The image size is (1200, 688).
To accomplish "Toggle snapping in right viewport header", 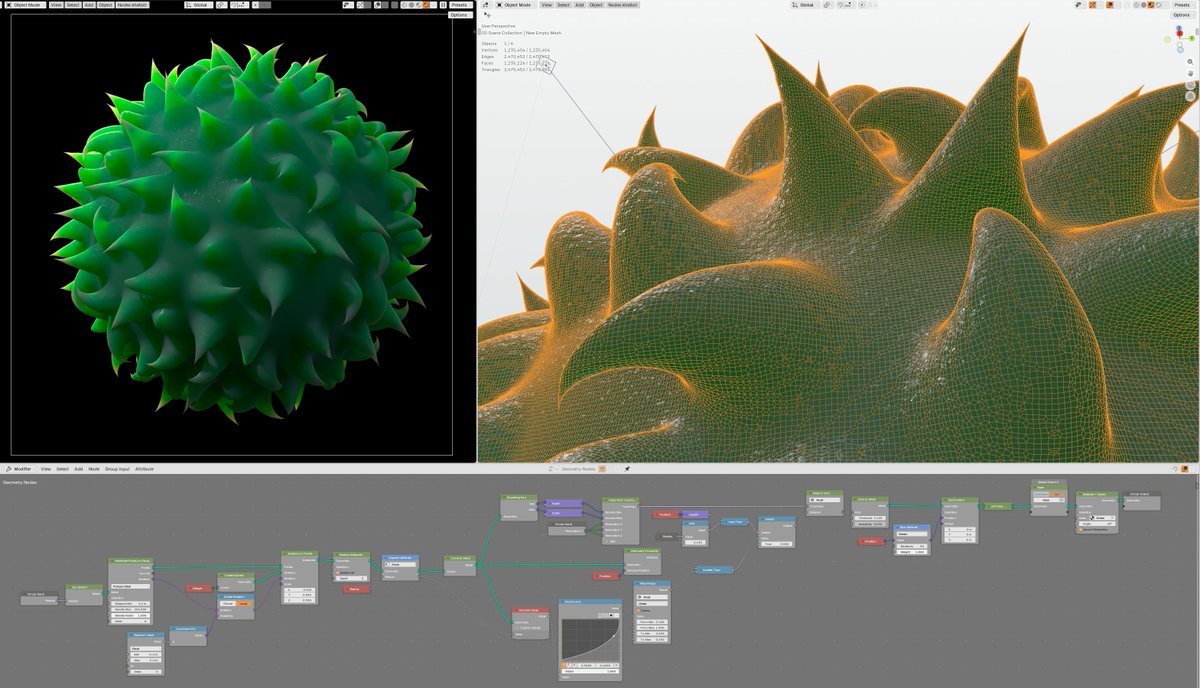I will 840,5.
